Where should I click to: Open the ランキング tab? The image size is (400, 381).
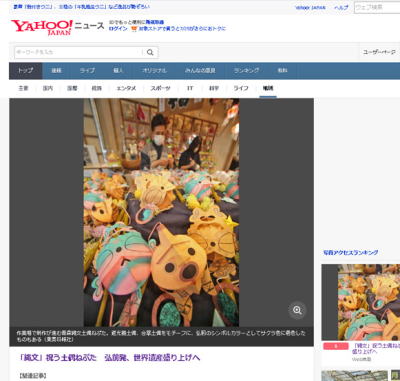coord(246,71)
